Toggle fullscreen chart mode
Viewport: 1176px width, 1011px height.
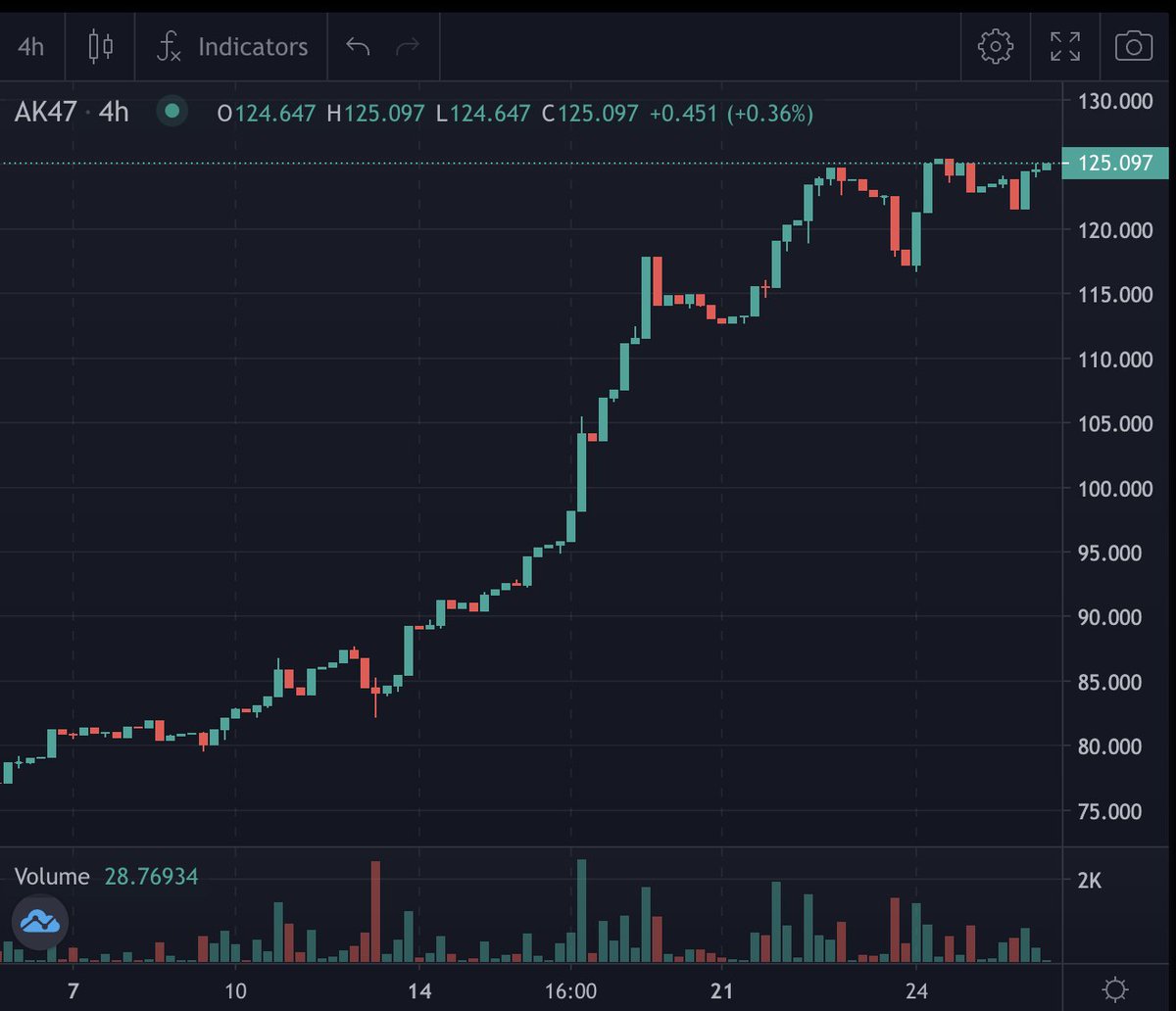1065,46
